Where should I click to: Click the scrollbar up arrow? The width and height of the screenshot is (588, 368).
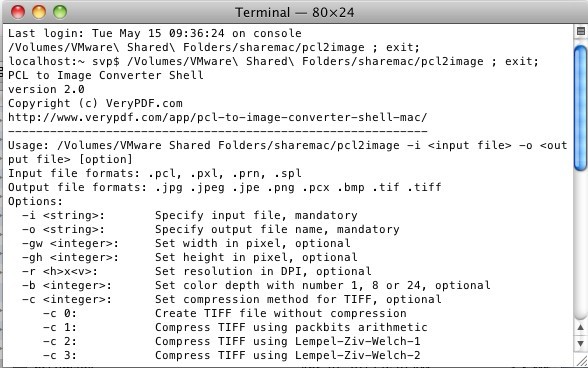pyautogui.click(x=580, y=327)
